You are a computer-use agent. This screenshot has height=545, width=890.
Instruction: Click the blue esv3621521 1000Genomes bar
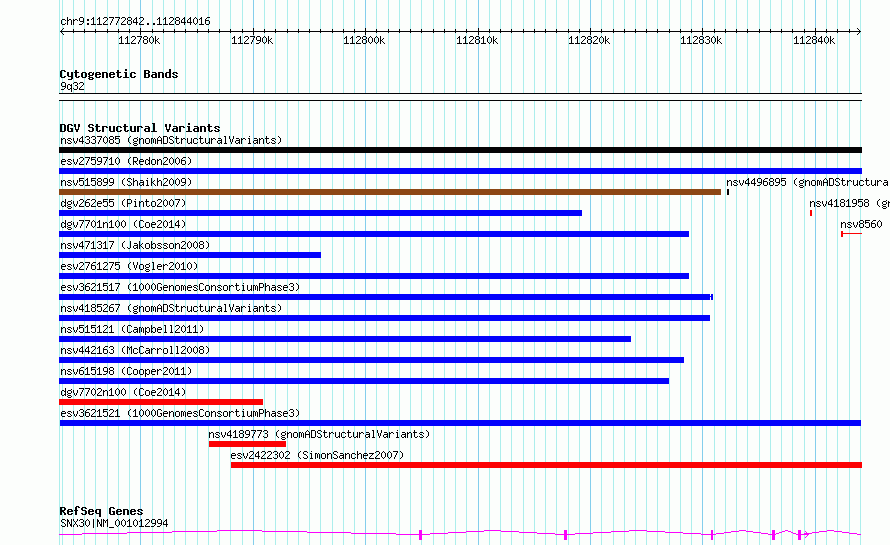point(460,423)
